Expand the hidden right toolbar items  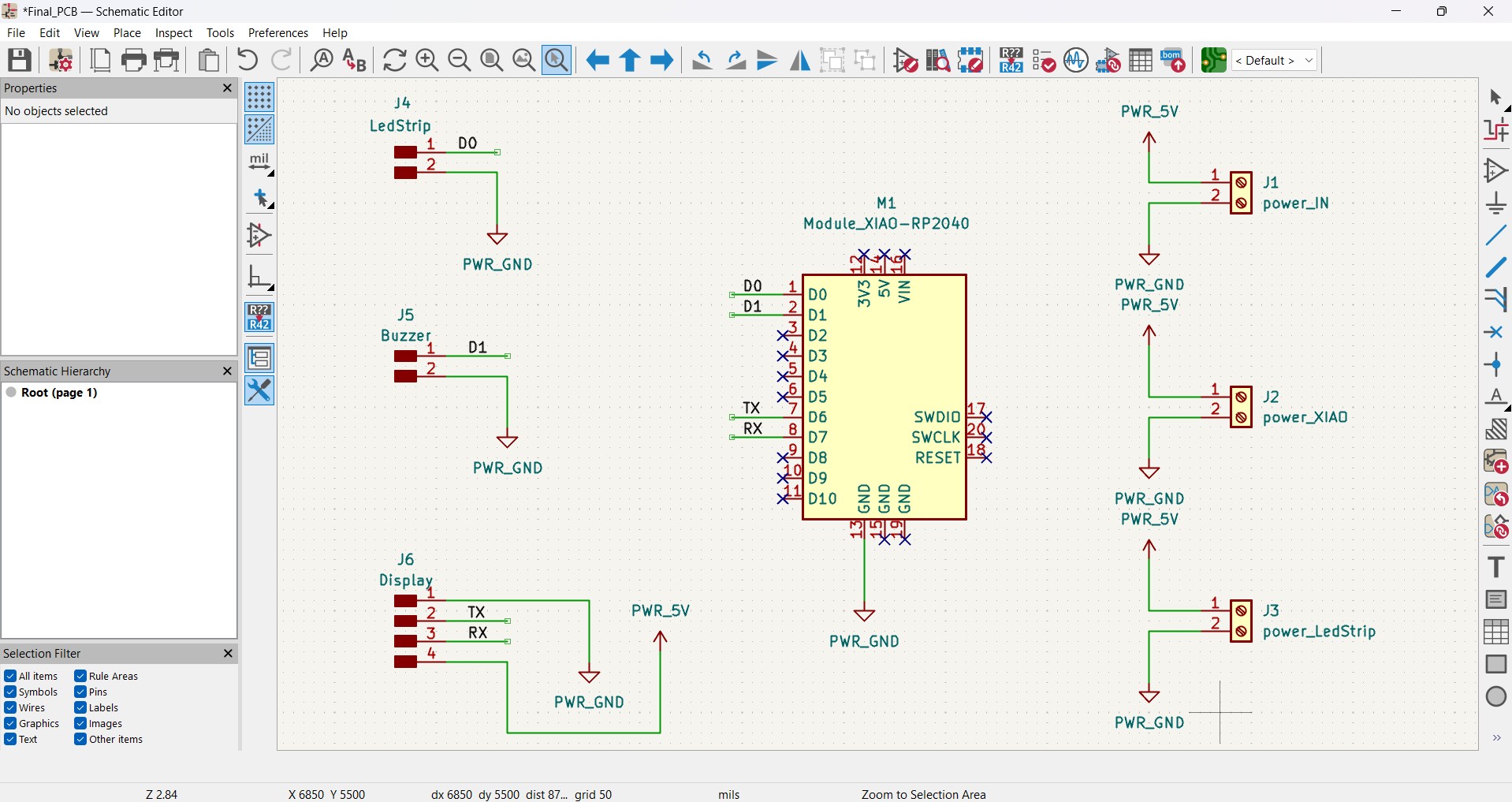point(1496,738)
